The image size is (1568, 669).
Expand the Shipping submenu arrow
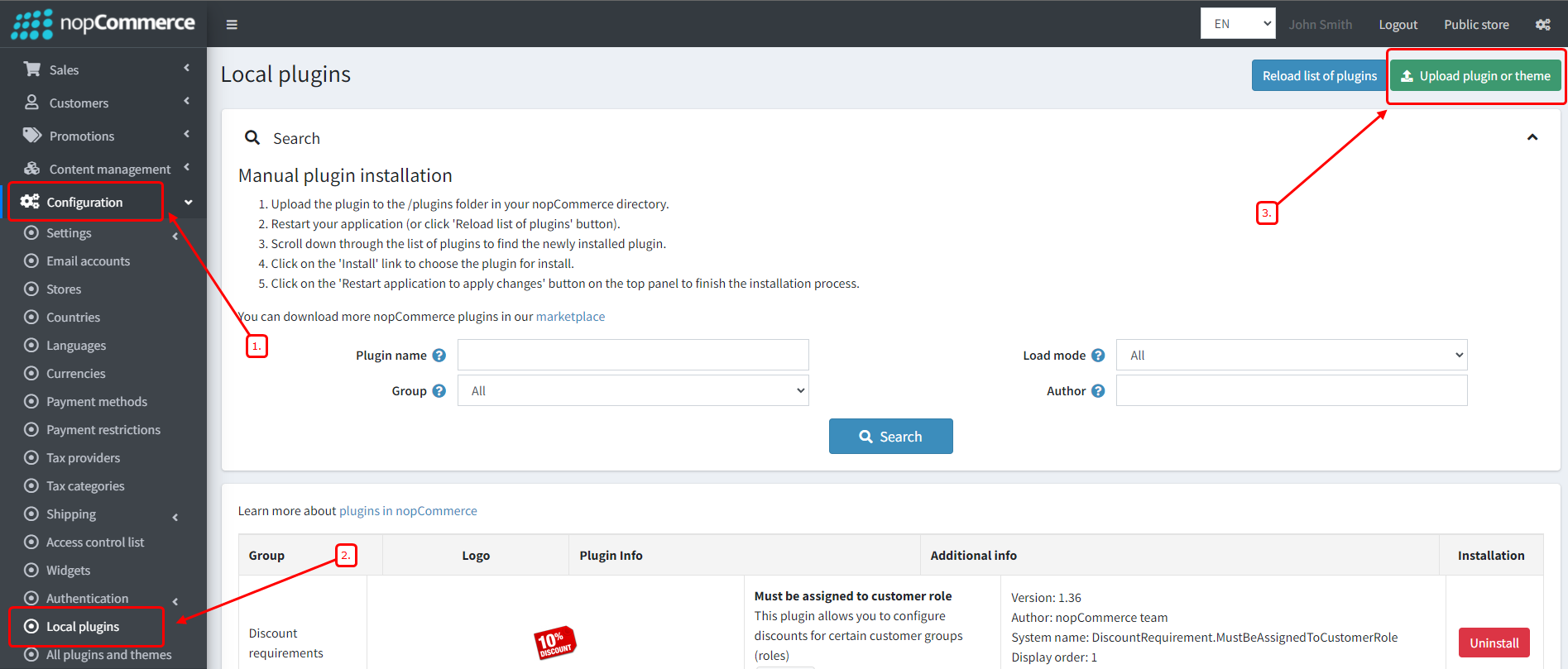pos(175,518)
